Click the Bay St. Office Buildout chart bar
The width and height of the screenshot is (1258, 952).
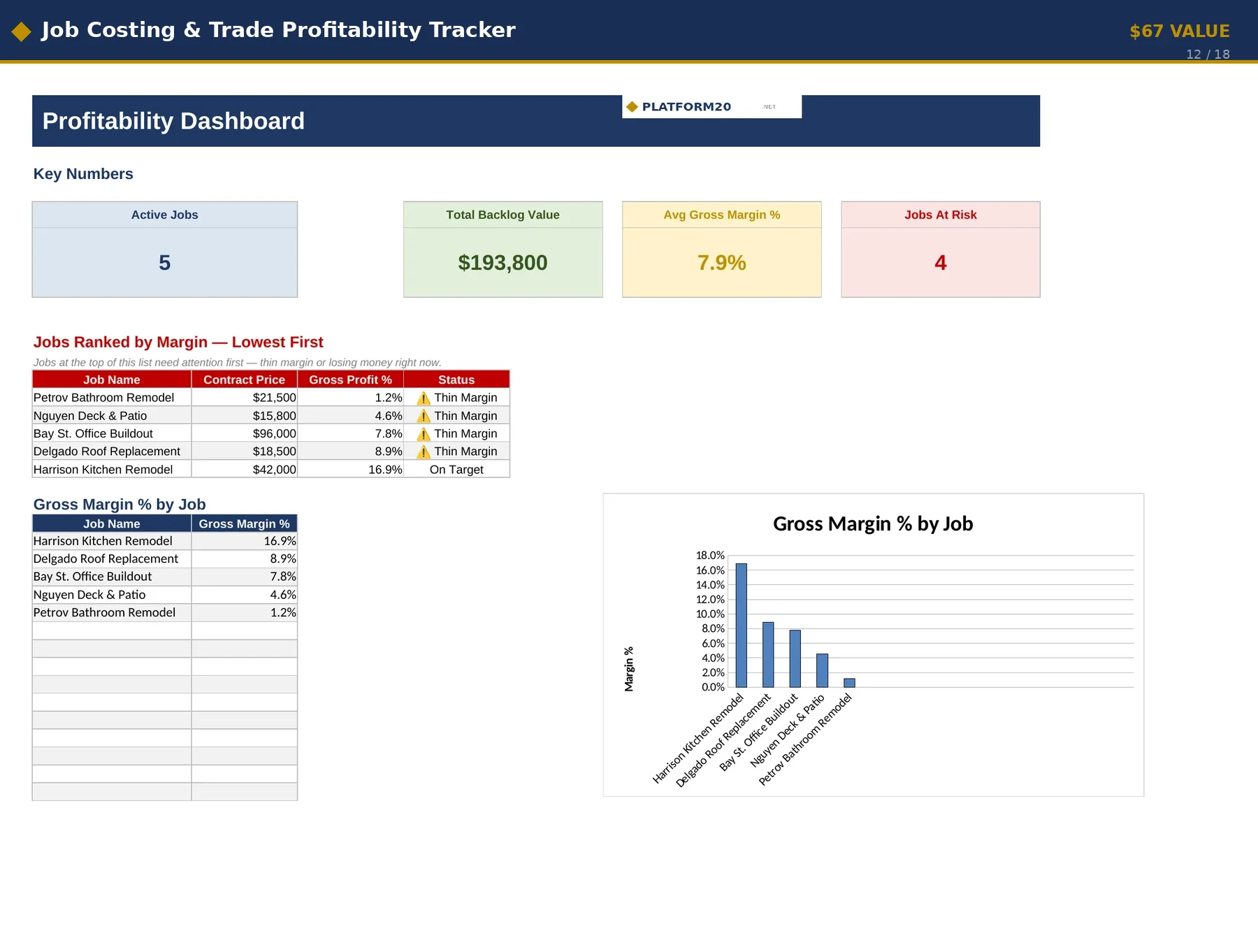pyautogui.click(x=795, y=658)
